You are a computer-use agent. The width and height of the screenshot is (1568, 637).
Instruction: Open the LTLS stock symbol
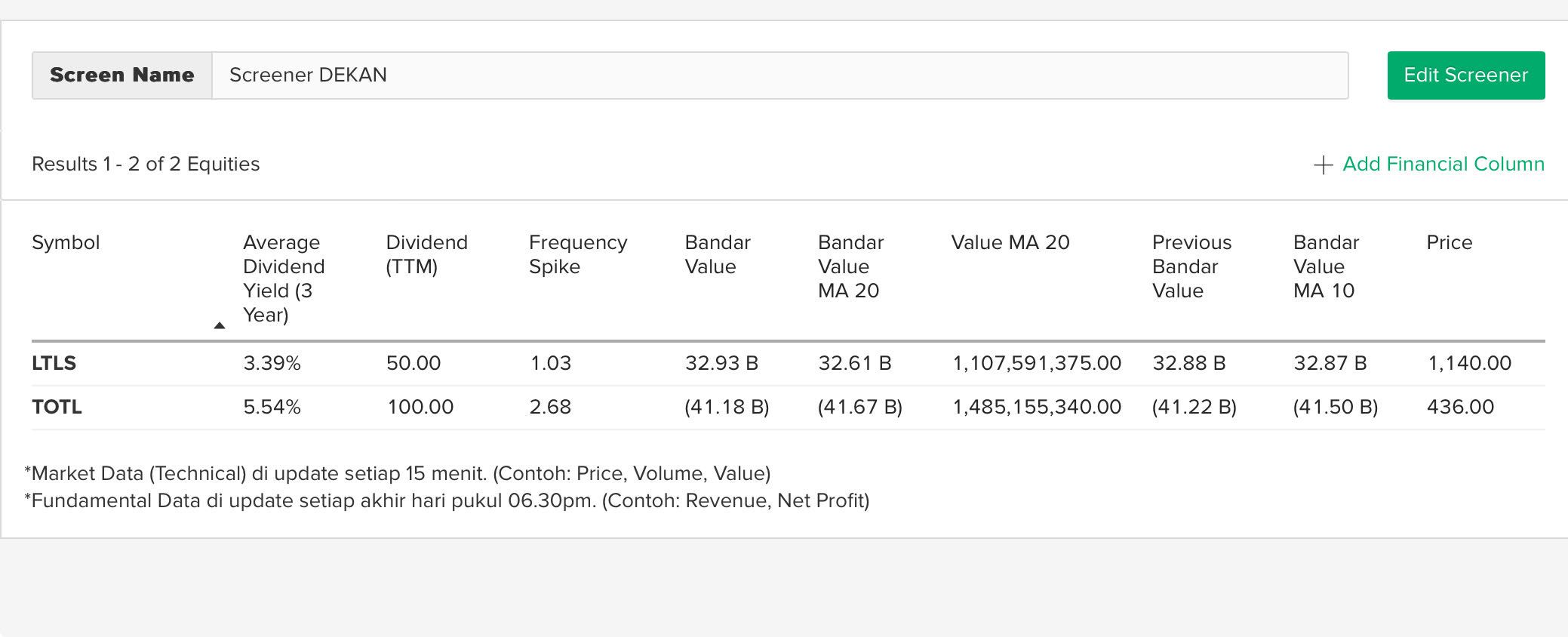[x=54, y=363]
